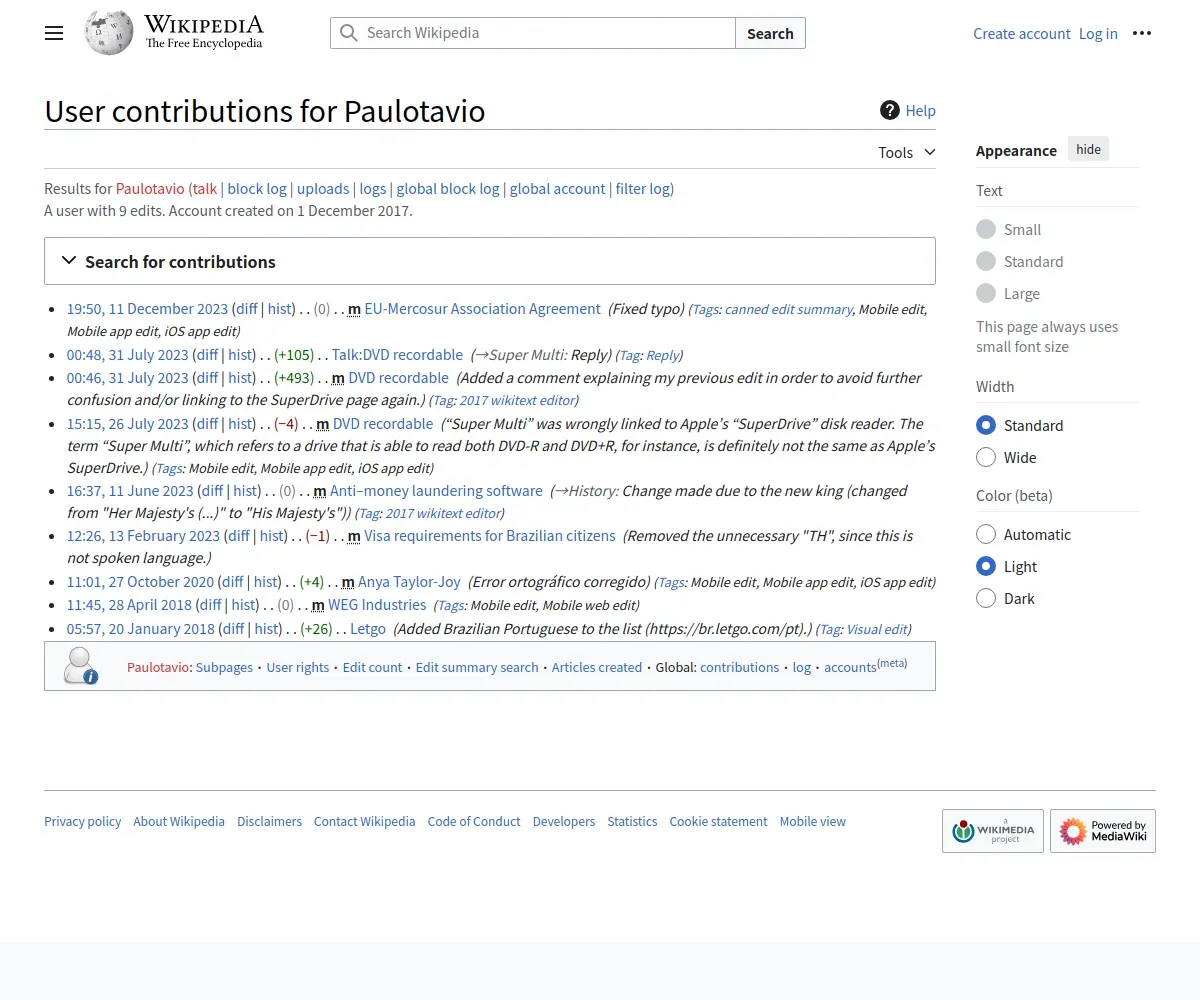Screen dimensions: 1200x1000
Task: Click the Search button
Action: click(x=770, y=33)
